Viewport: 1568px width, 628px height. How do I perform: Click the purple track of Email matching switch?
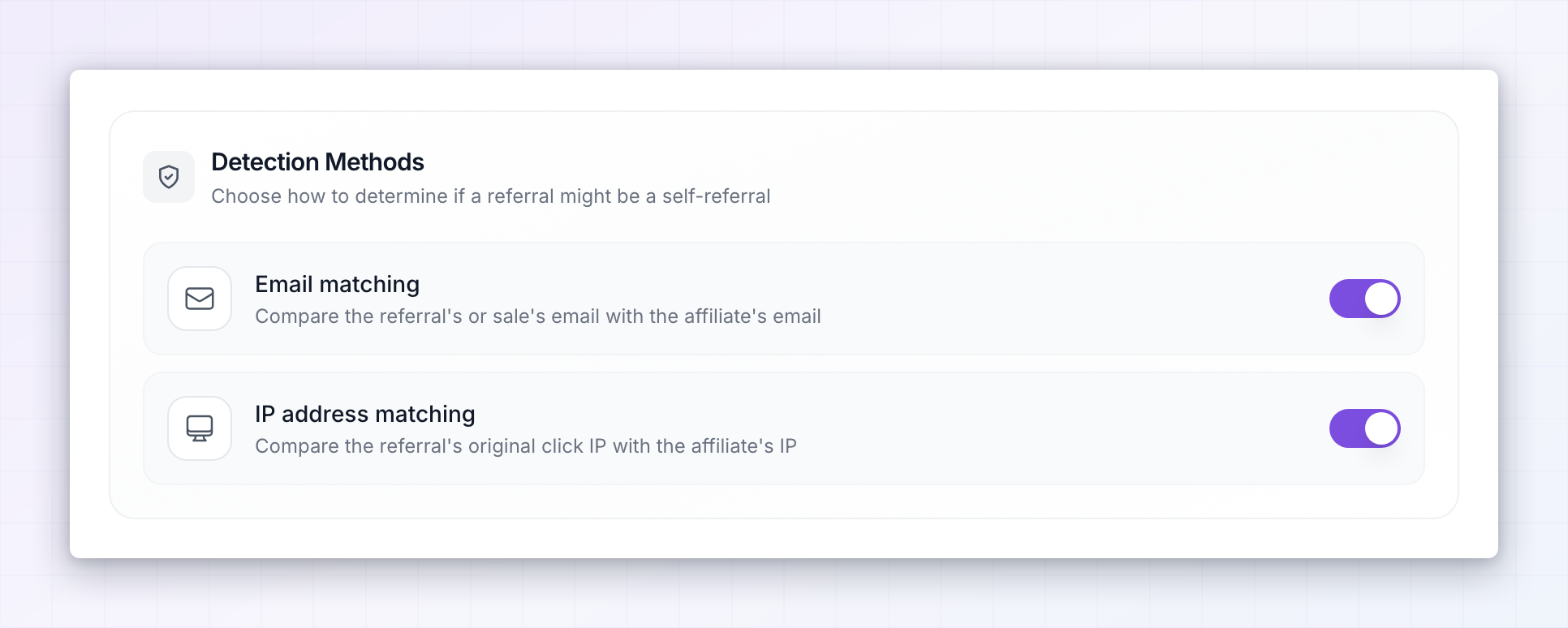click(x=1346, y=299)
